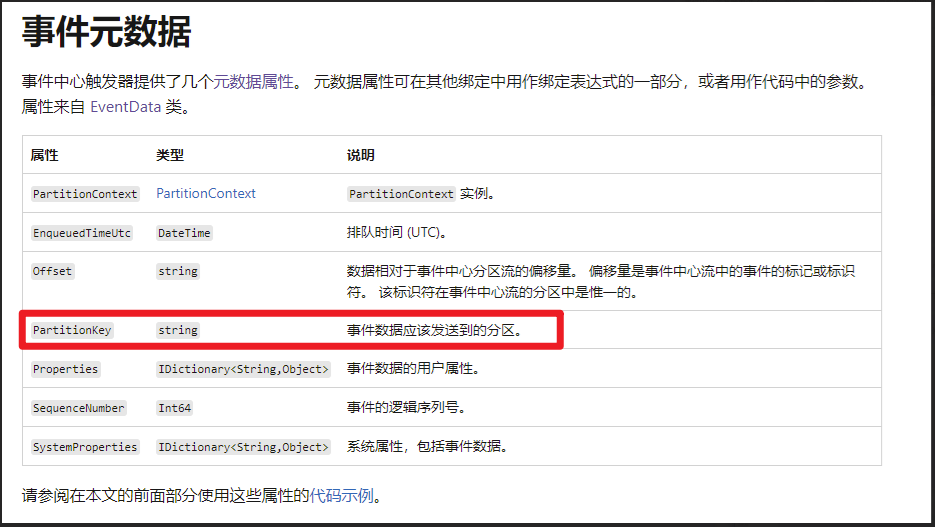Click the 事件元数据 heading
The width and height of the screenshot is (935, 527).
[106, 32]
